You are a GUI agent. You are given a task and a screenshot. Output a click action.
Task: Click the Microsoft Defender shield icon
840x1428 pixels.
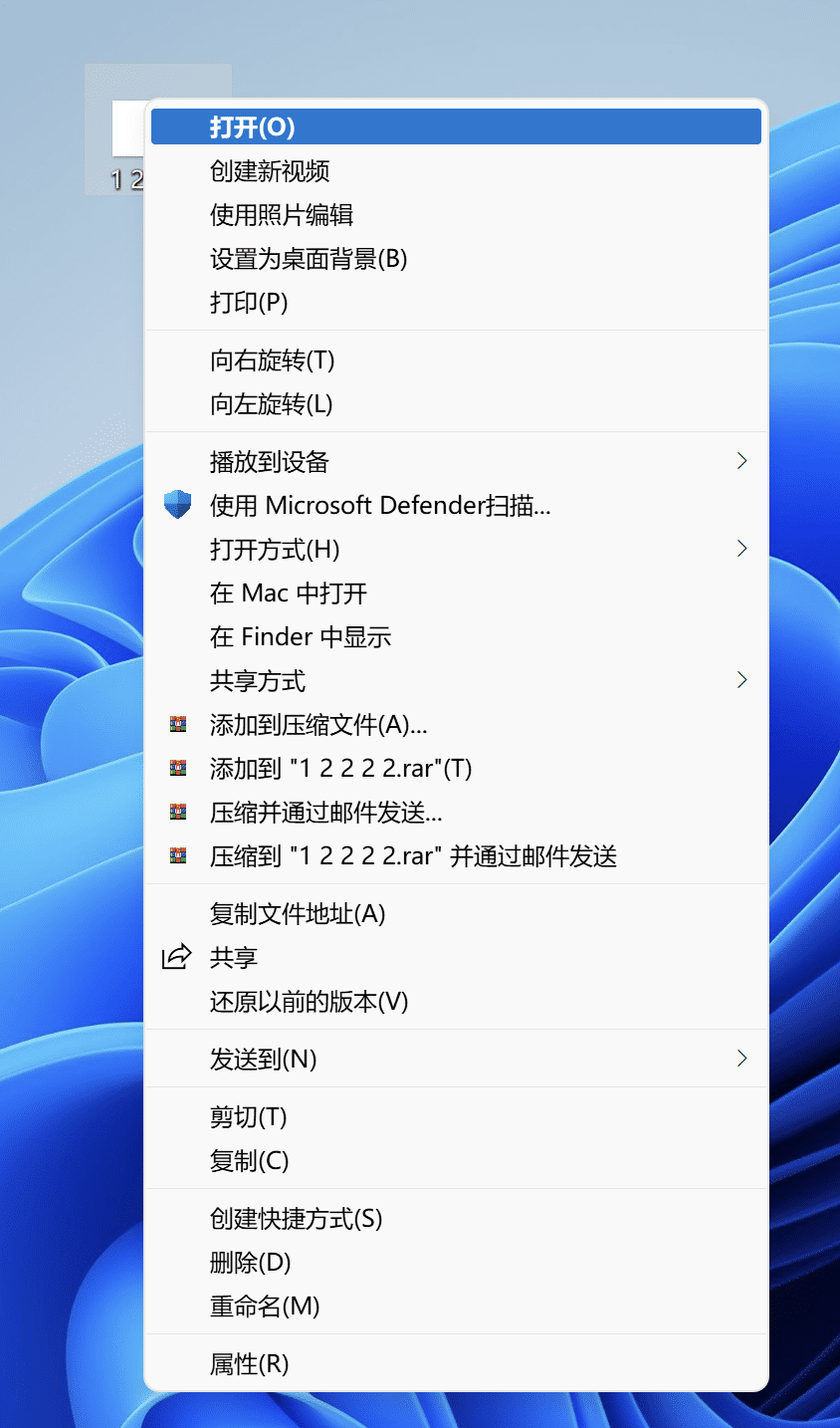(177, 505)
